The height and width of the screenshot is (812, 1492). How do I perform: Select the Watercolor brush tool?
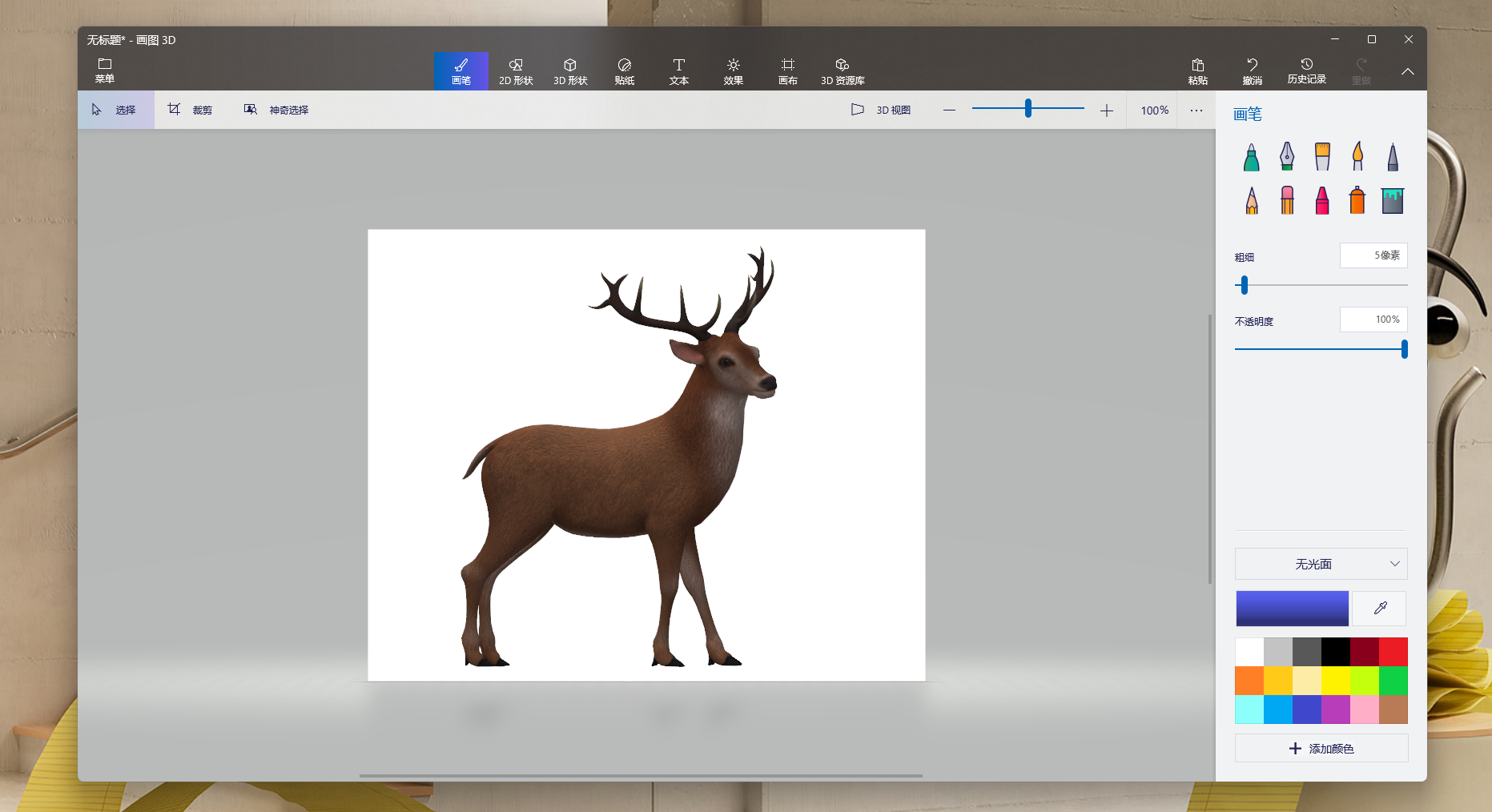pos(1357,157)
